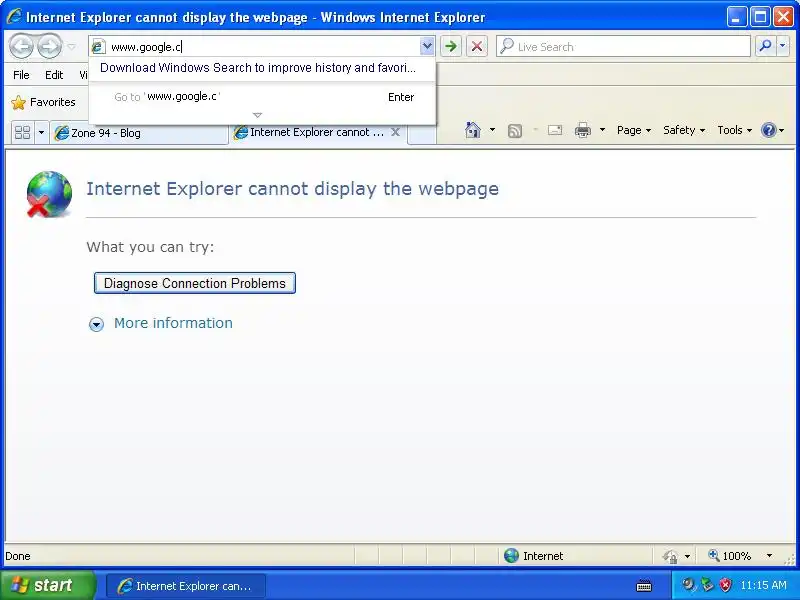The image size is (800, 600).
Task: Click the 11:15 AM clock
Action: click(763, 585)
